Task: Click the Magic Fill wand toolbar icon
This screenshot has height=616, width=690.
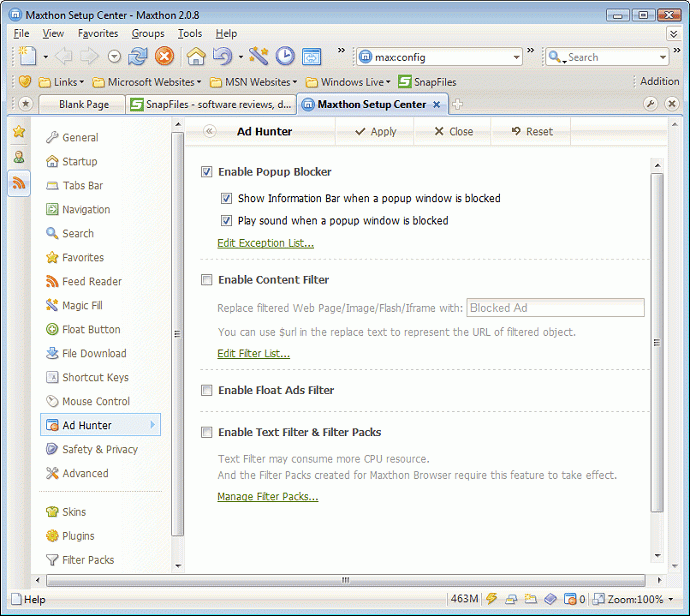Action: click(x=259, y=56)
